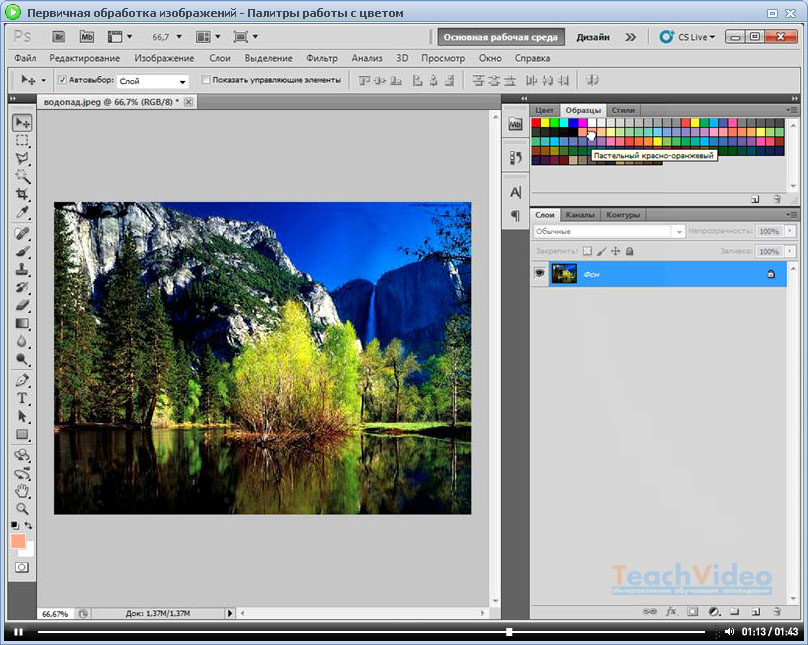The width and height of the screenshot is (808, 645).
Task: Show more workspaces with double chevron
Action: (630, 37)
